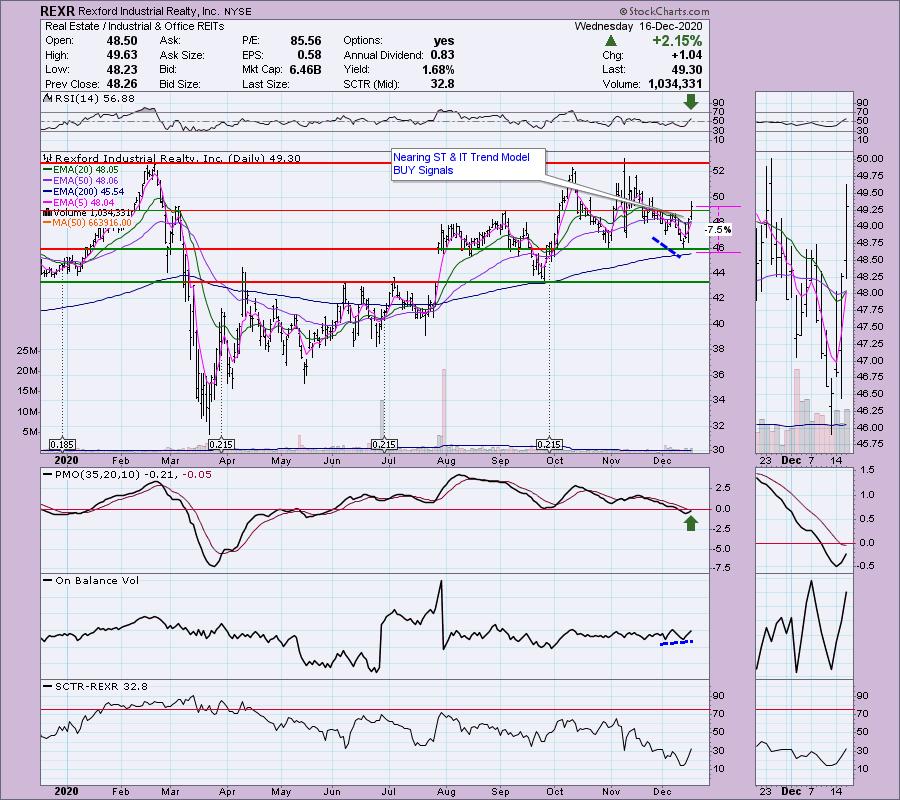Screen dimensions: 900x800
Task: Click the 'On Balance Vol' panel label
Action: (97, 580)
